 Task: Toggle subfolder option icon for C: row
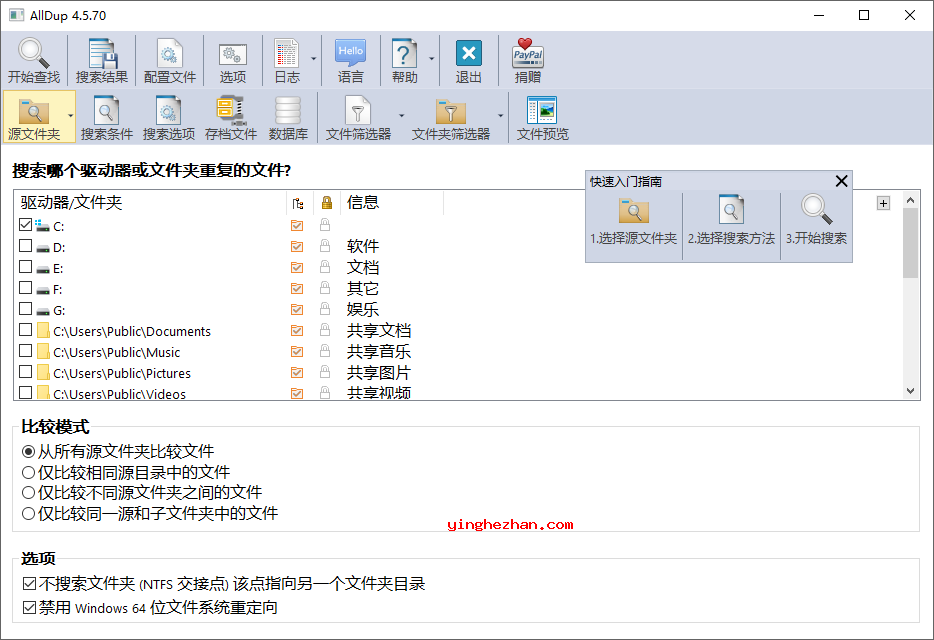(x=297, y=225)
